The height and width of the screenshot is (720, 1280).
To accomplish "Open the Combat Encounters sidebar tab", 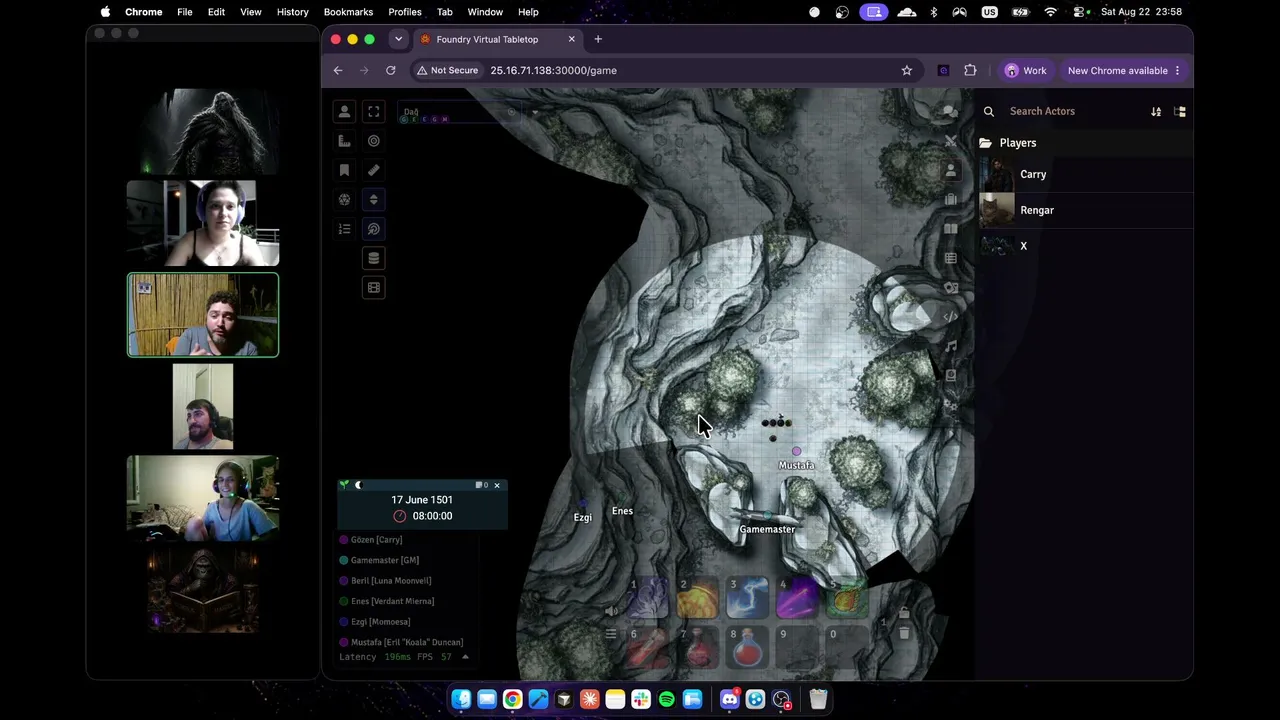I will [951, 141].
